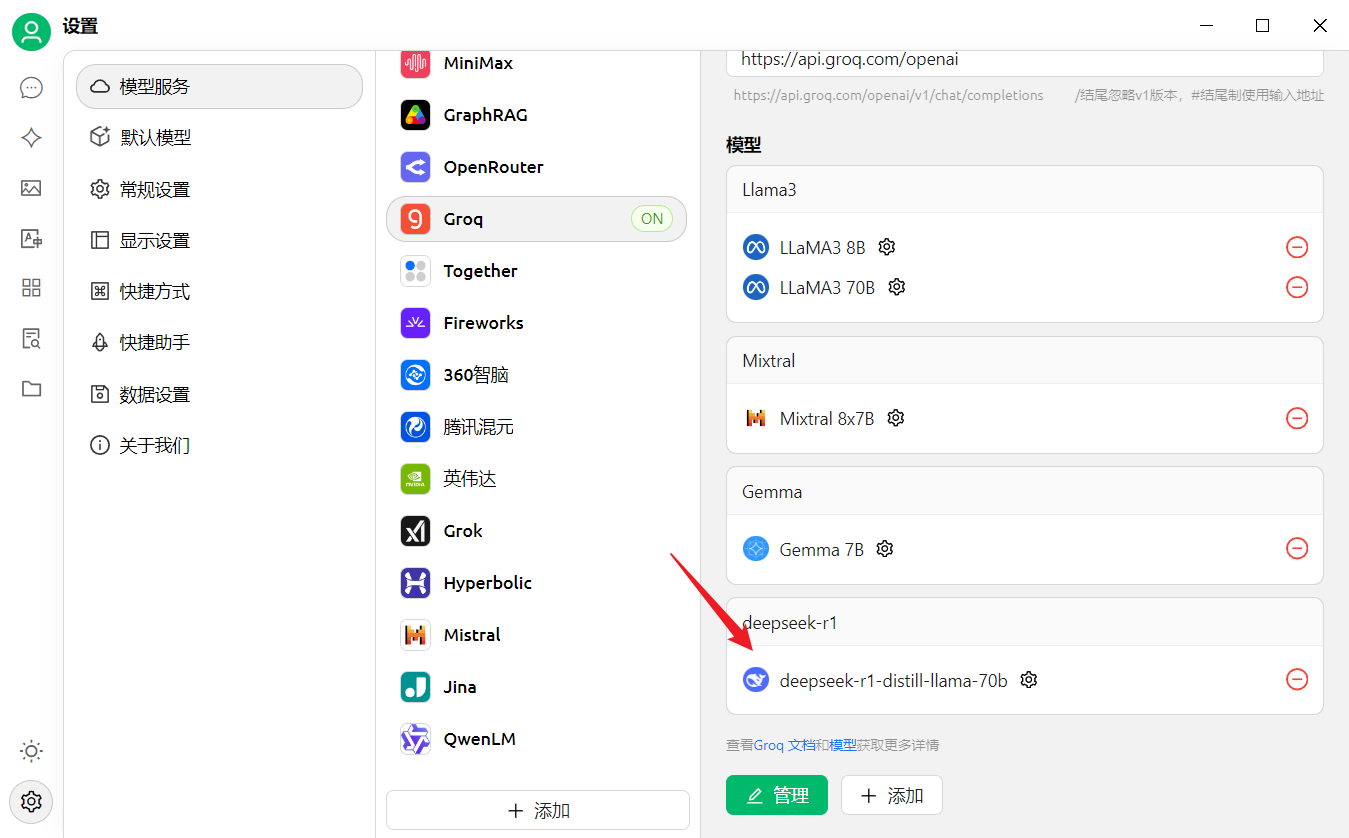This screenshot has width=1349, height=838.
Task: Open the 关于我们 settings section
Action: click(219, 445)
